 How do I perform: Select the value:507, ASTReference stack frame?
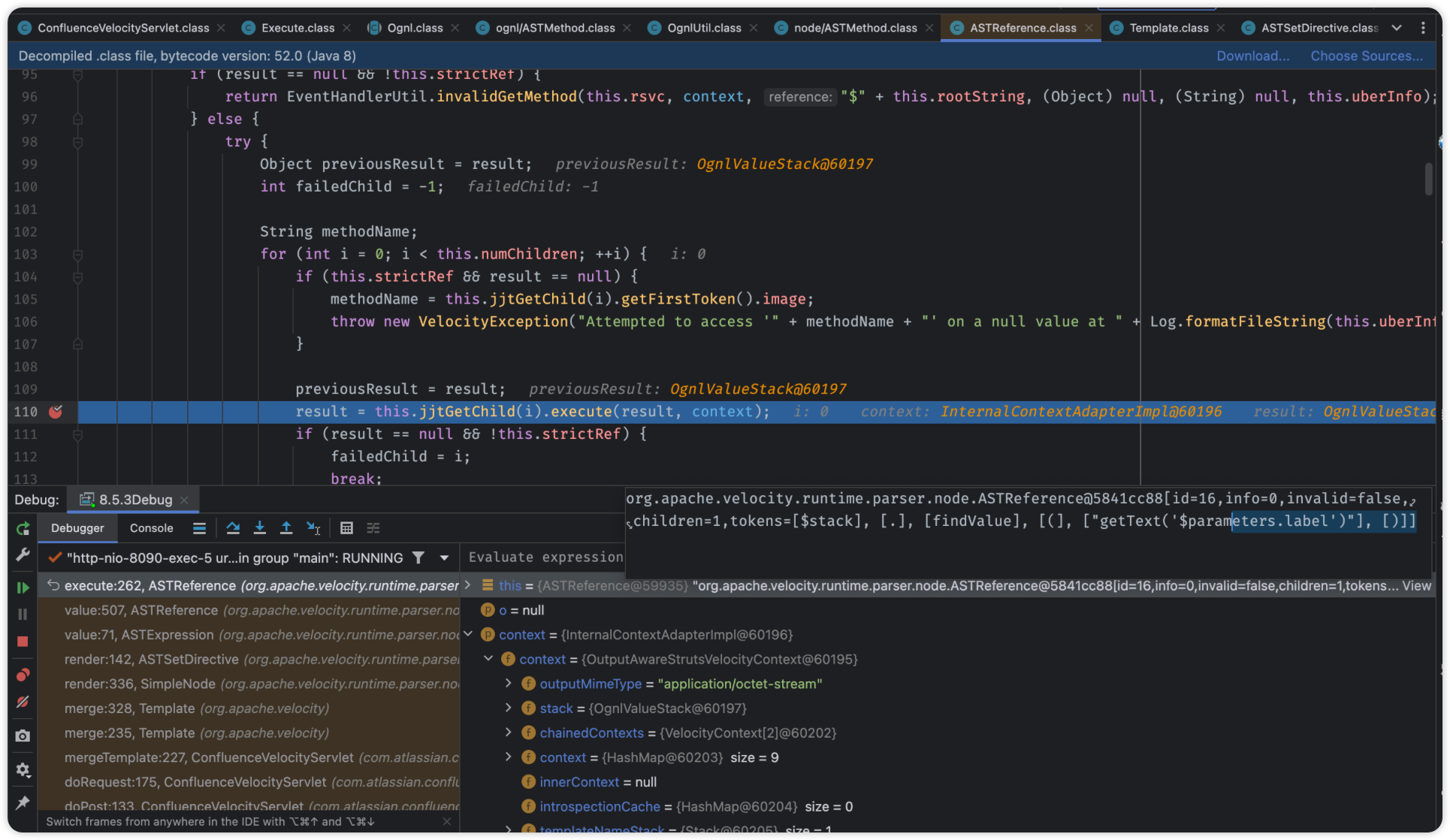click(250, 610)
